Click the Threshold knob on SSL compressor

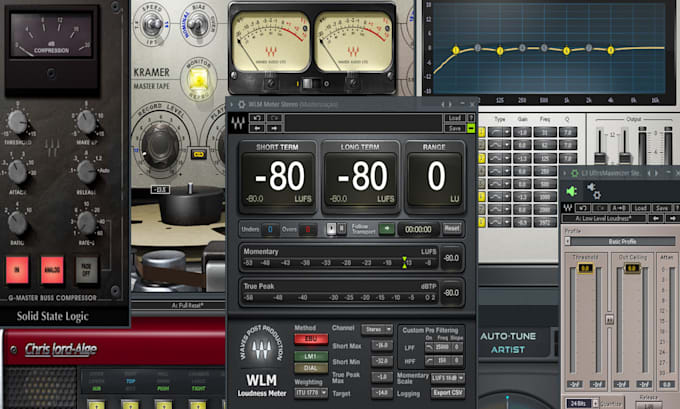(17, 122)
